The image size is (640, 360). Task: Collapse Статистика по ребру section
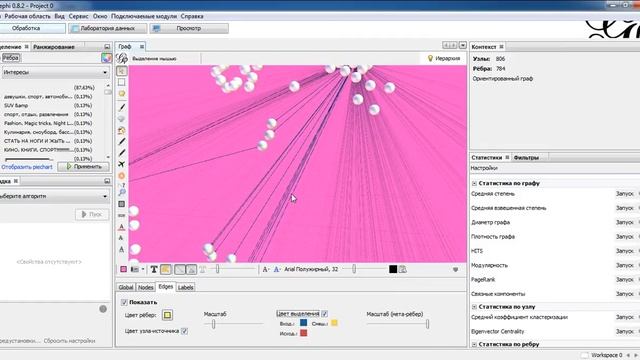(474, 344)
